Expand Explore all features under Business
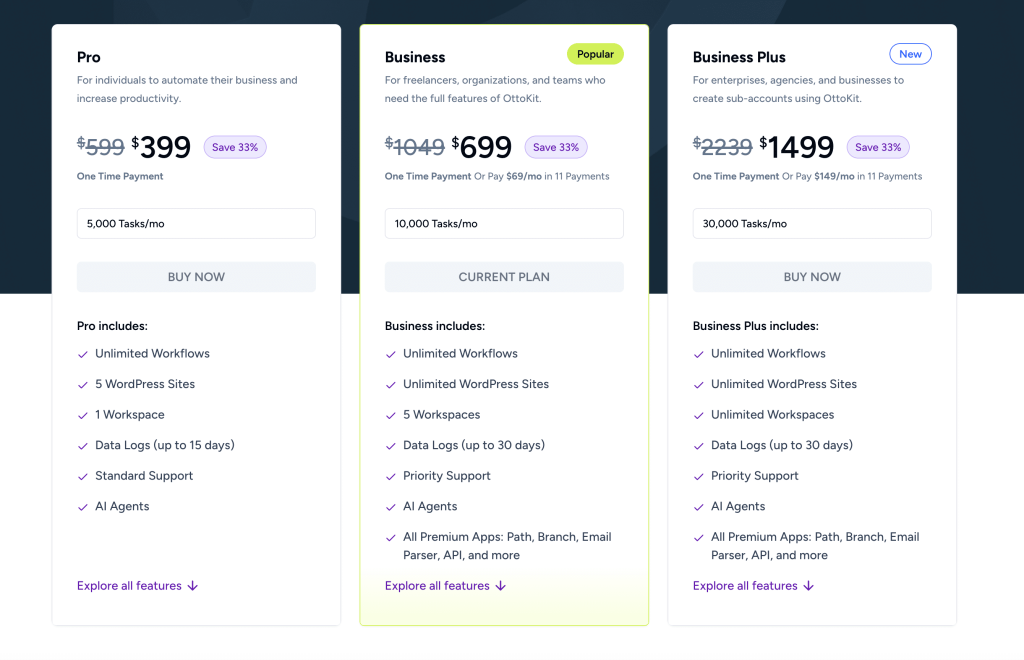This screenshot has width=1024, height=660. 445,586
